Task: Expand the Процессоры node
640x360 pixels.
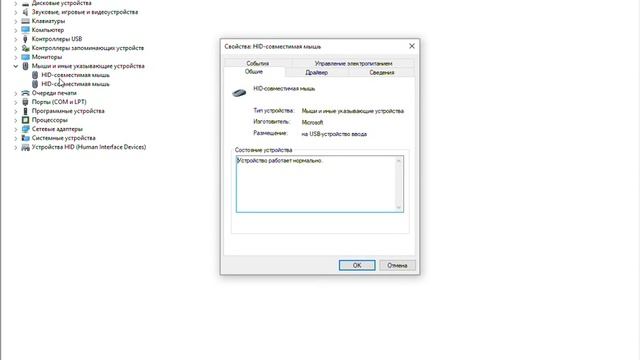Action: tap(16, 120)
